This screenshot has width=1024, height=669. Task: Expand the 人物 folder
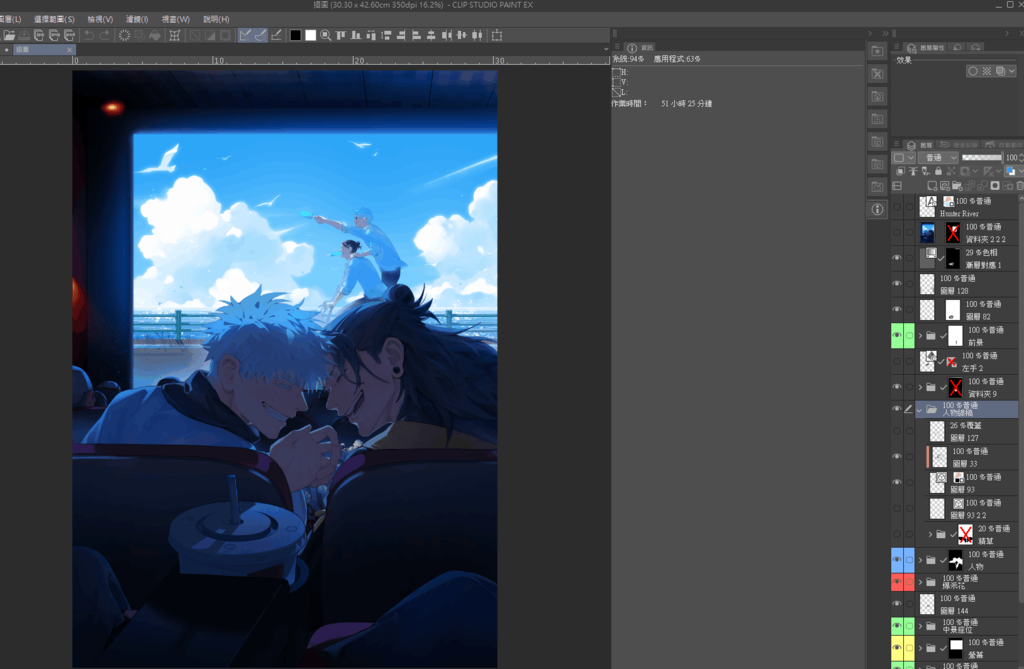point(921,561)
